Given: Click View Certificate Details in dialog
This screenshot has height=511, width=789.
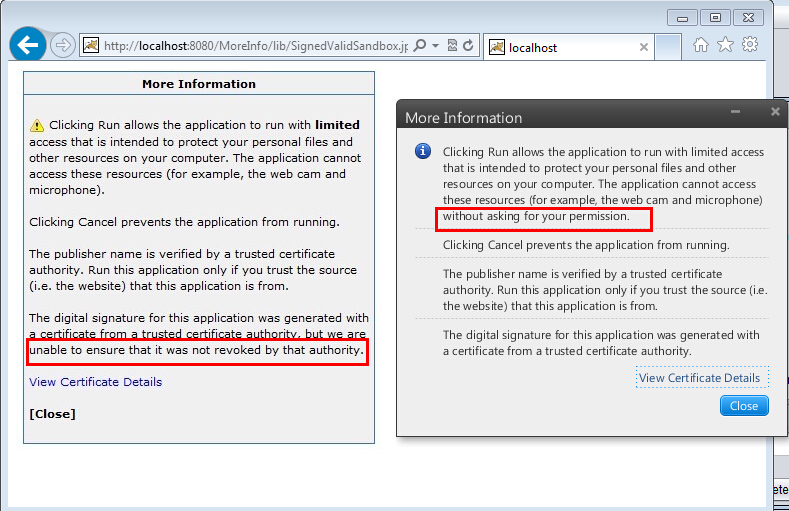Looking at the screenshot, I should (699, 378).
